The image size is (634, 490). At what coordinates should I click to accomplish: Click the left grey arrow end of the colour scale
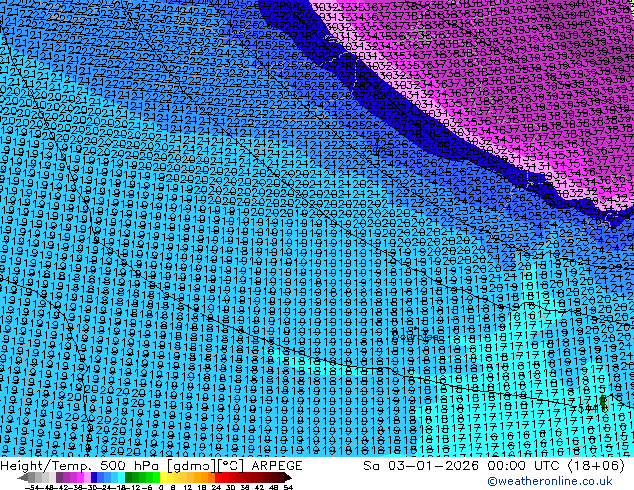click(23, 477)
